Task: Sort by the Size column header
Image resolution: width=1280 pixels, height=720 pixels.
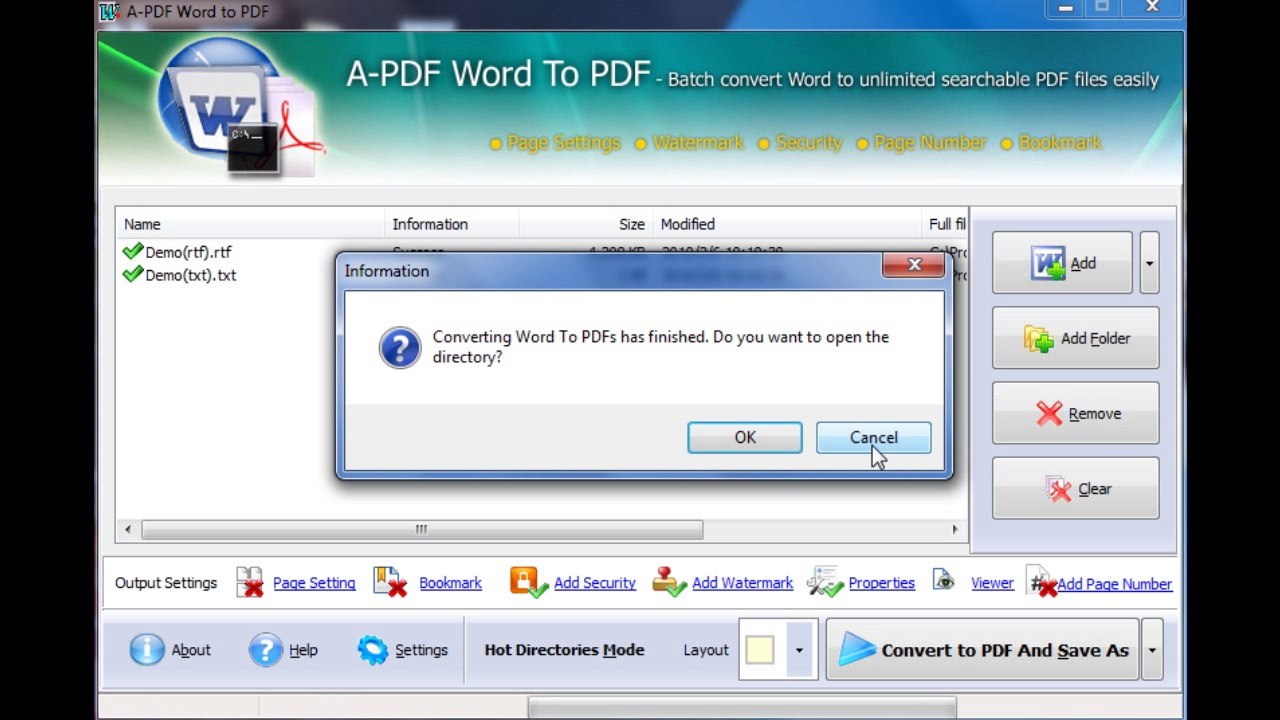Action: pos(585,224)
